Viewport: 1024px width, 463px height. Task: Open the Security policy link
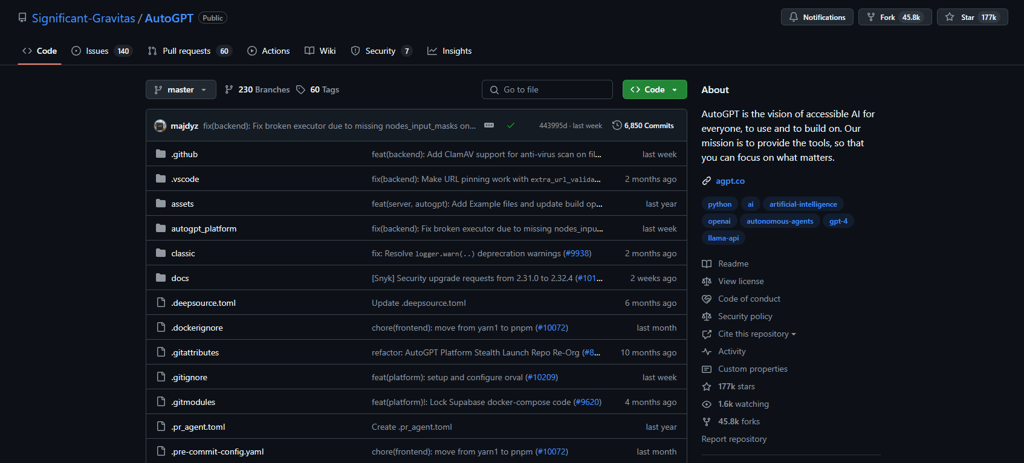pyautogui.click(x=737, y=317)
